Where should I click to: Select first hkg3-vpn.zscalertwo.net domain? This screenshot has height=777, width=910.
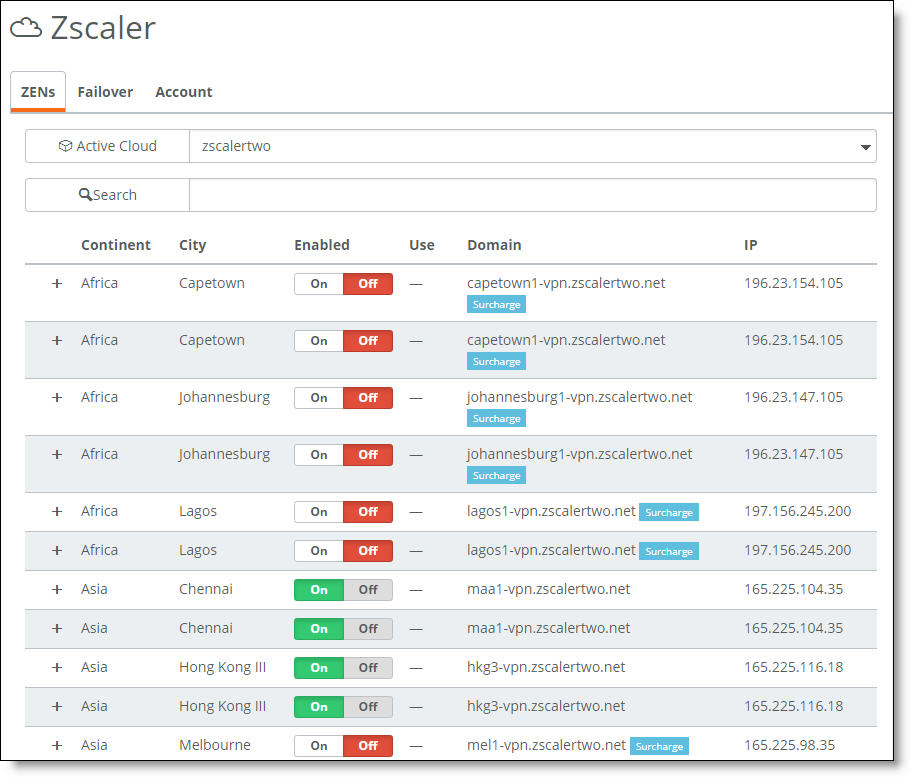(x=546, y=667)
